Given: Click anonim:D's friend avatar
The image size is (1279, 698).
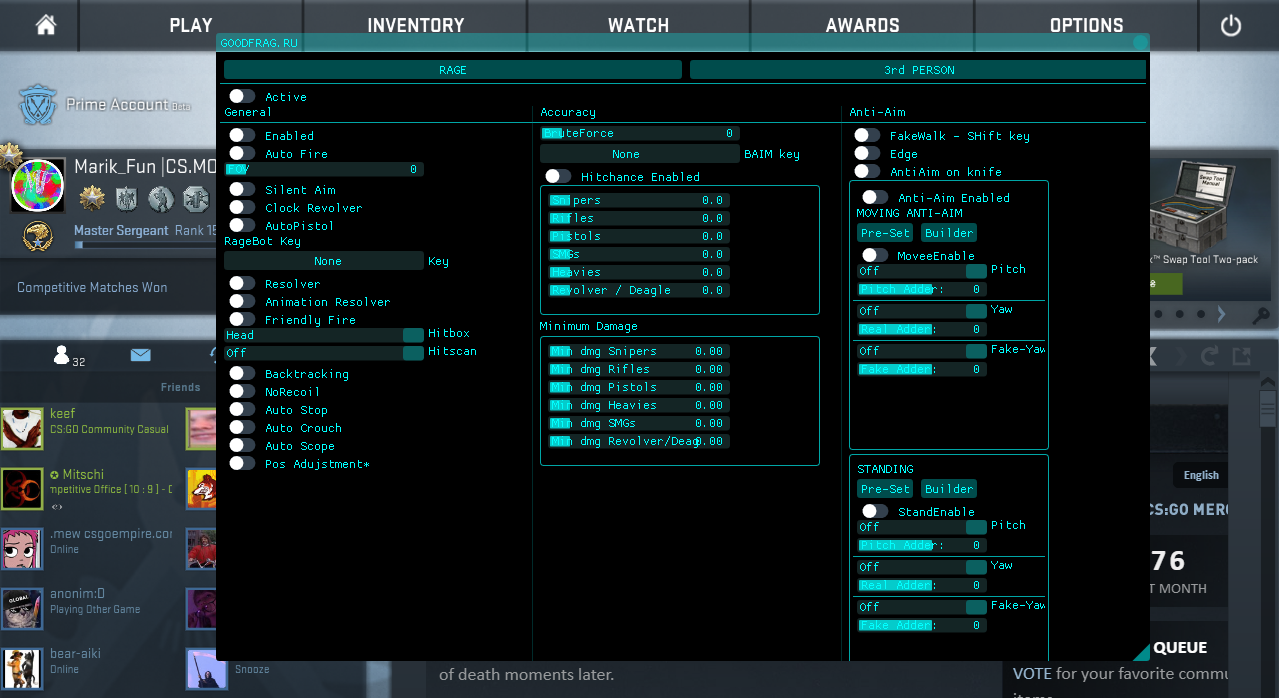Looking at the screenshot, I should coord(22,609).
